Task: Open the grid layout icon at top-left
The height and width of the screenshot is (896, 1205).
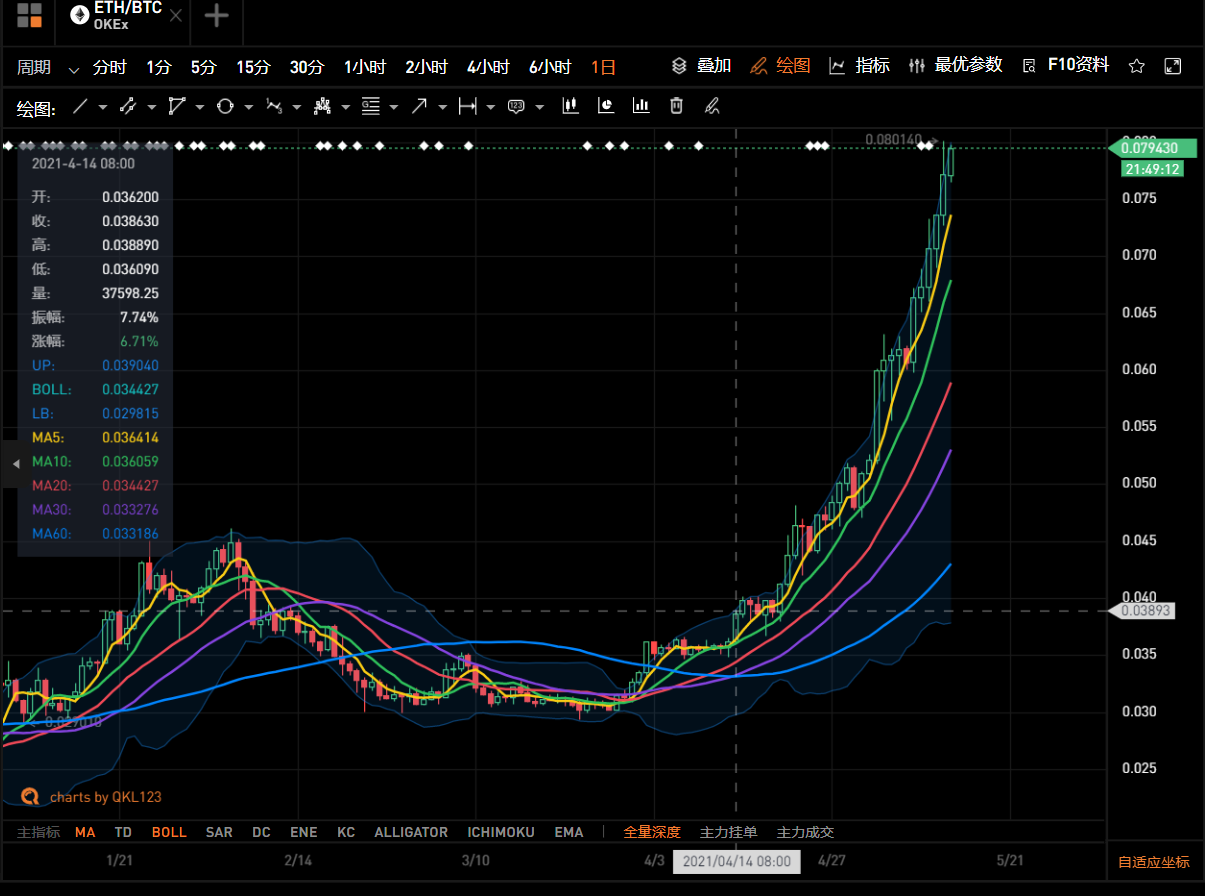Action: (x=29, y=15)
